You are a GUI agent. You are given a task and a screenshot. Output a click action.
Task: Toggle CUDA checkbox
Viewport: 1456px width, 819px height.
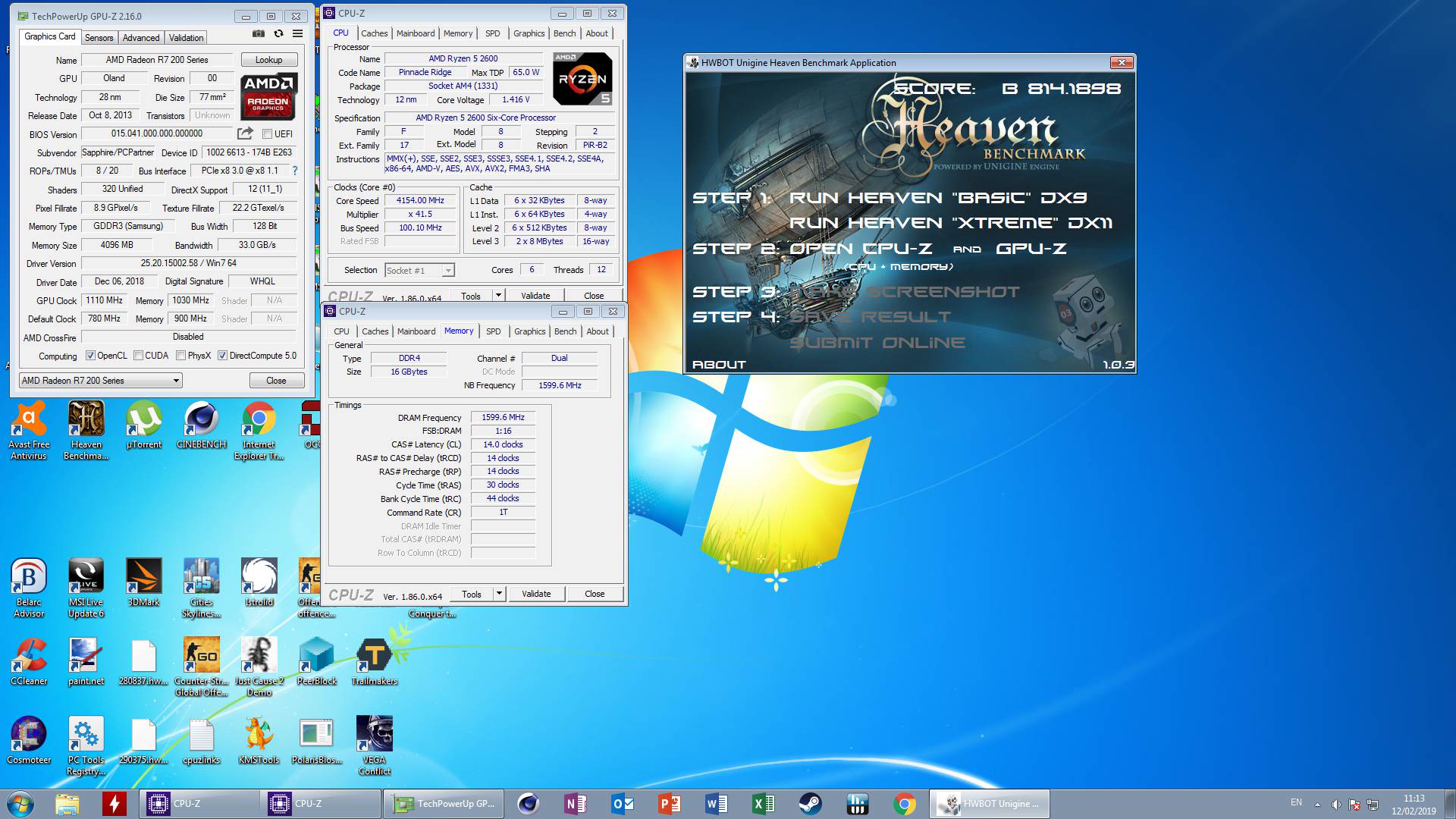[x=138, y=356]
